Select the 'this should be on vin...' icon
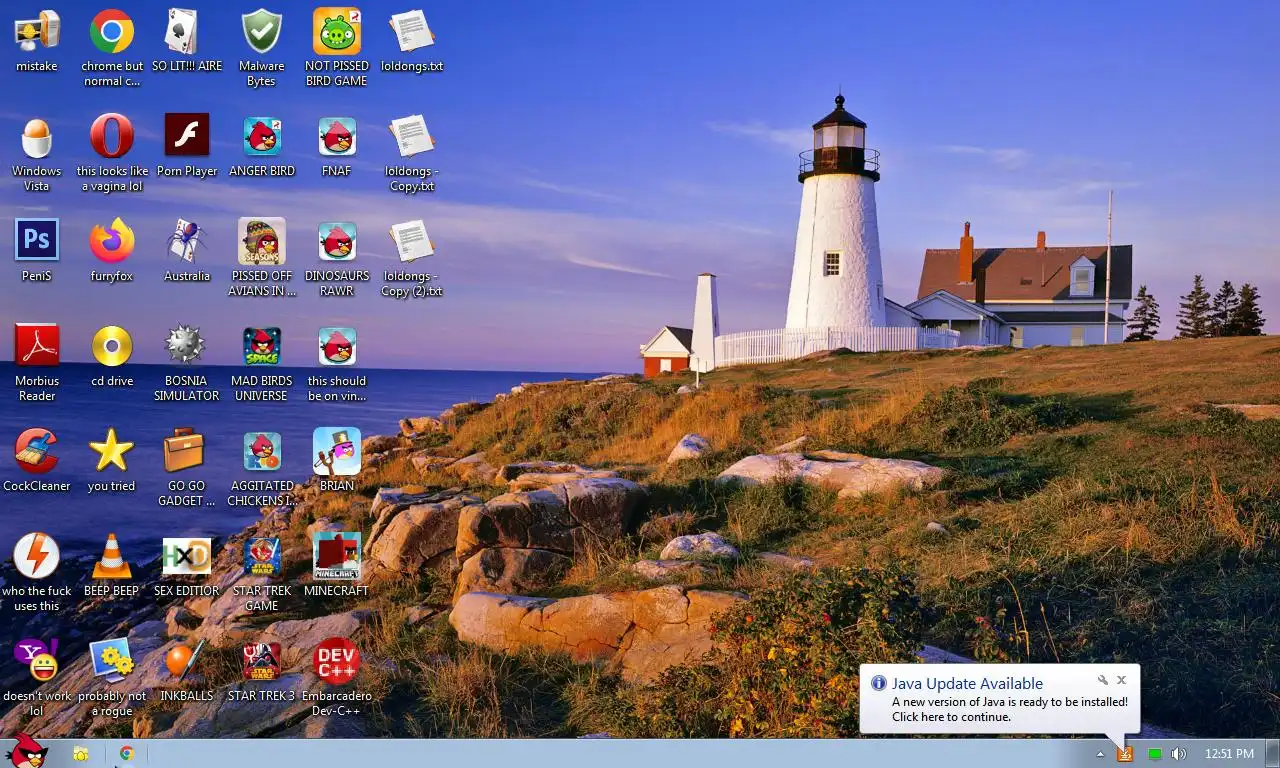Screen dimensions: 1280x768 pyautogui.click(x=337, y=347)
